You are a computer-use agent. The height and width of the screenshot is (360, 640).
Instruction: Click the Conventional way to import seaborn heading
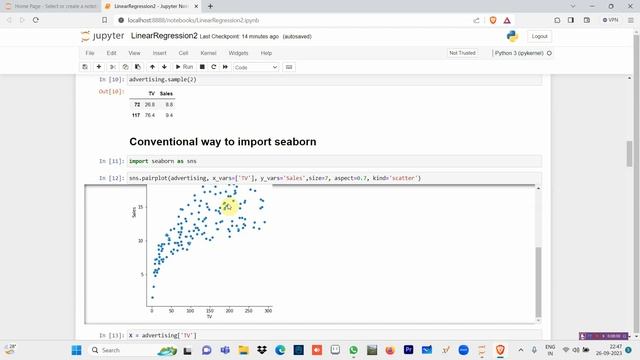[223, 142]
